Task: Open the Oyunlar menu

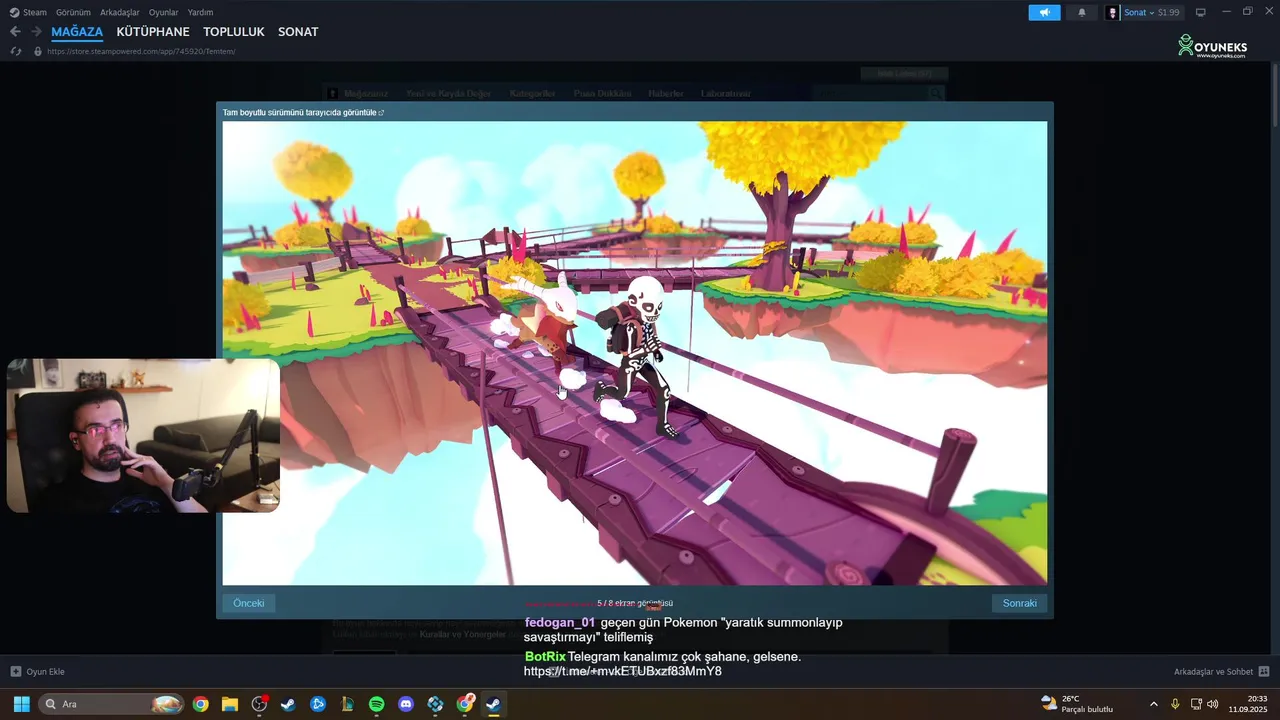Action: click(163, 12)
